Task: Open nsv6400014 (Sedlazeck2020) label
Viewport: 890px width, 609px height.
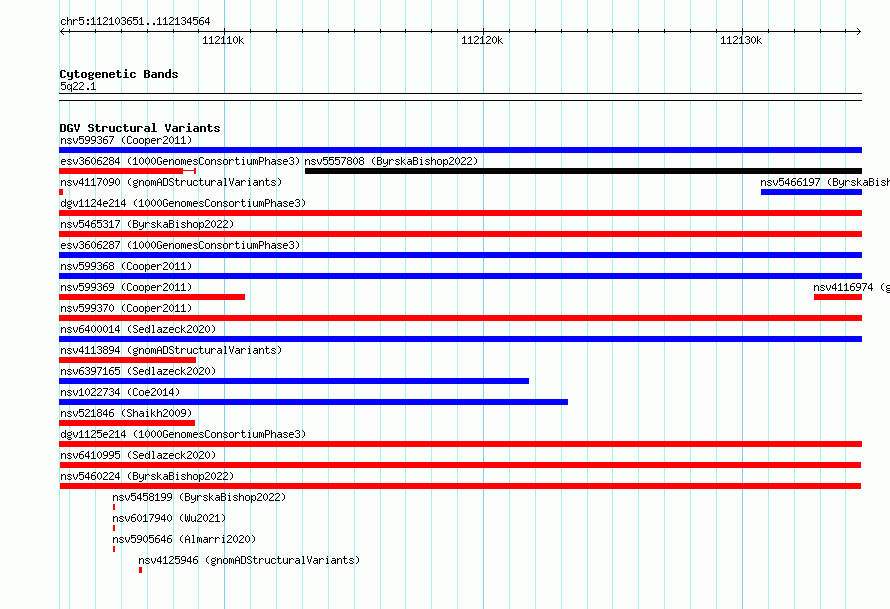Action: [x=138, y=329]
